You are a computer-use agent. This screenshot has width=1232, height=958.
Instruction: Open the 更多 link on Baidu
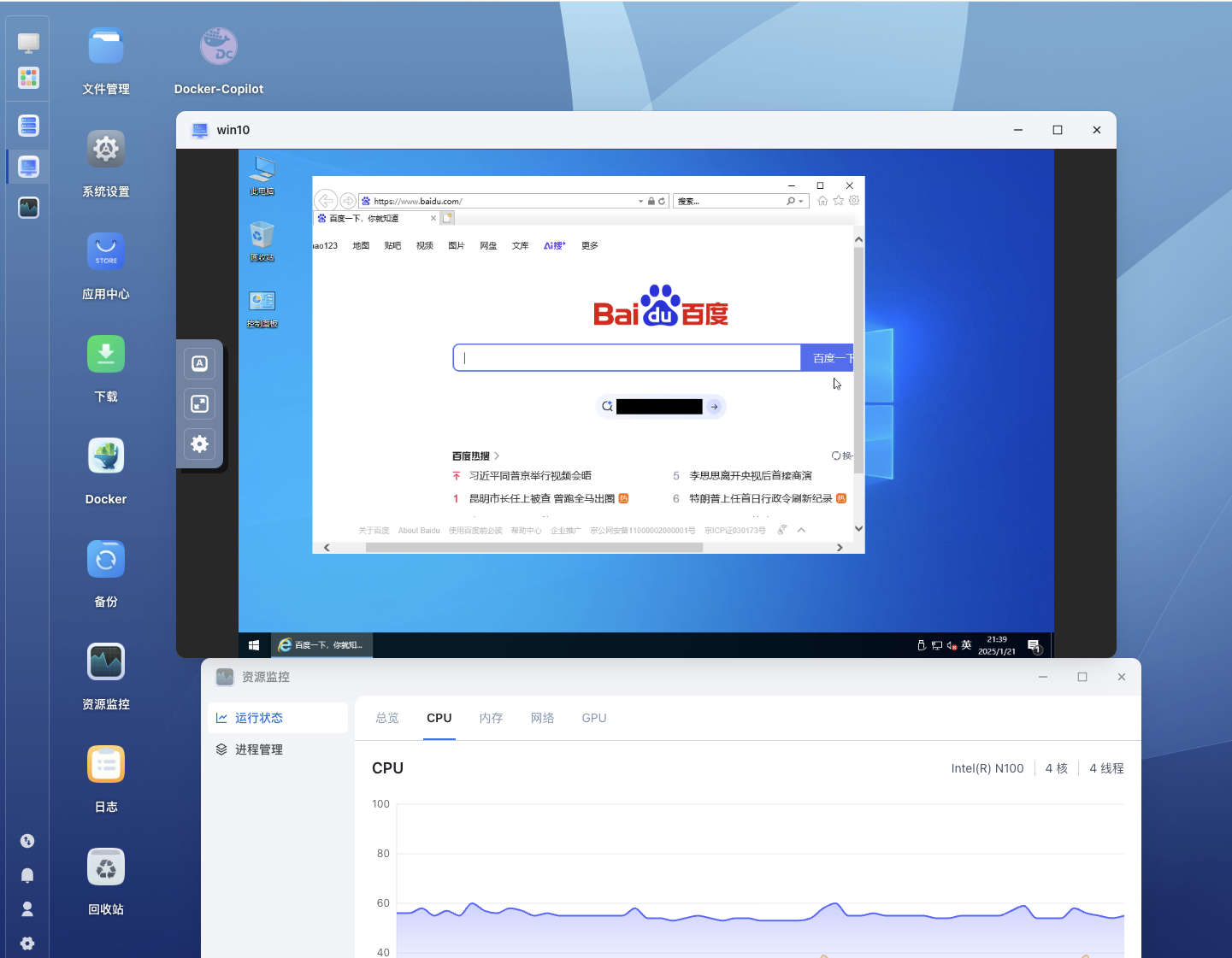(590, 246)
